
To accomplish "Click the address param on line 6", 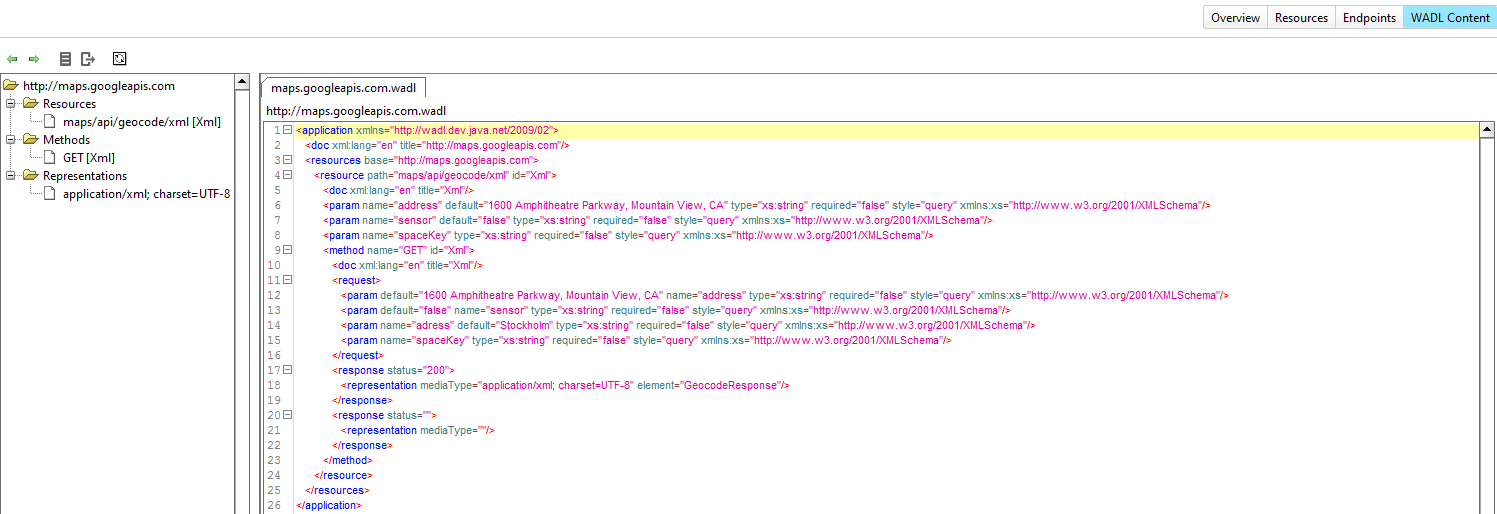I will (x=766, y=205).
